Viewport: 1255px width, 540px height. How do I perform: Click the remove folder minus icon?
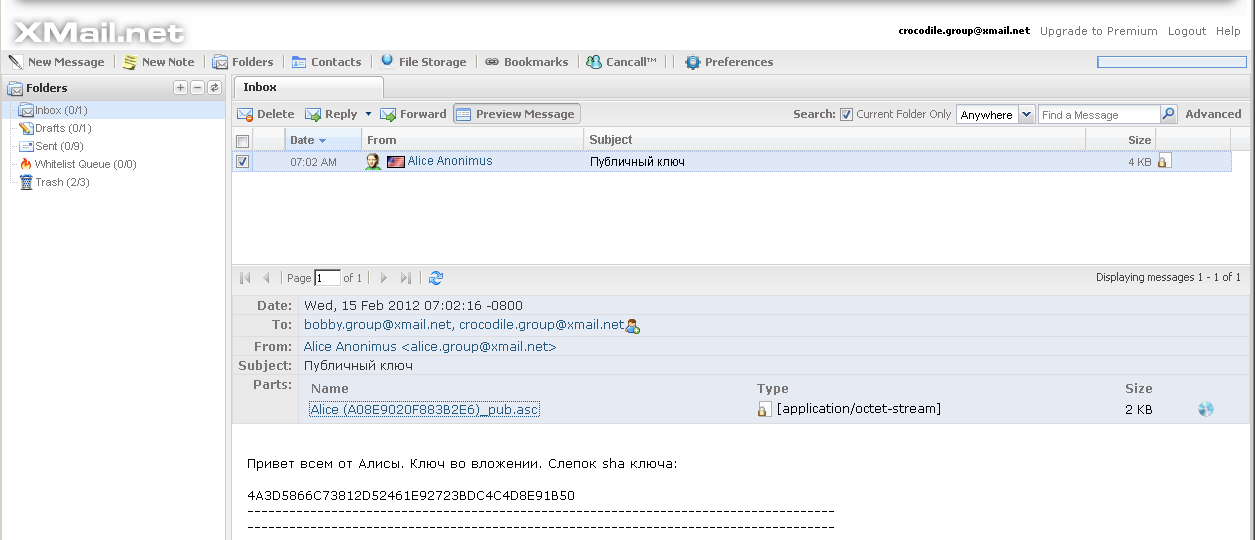pyautogui.click(x=197, y=88)
